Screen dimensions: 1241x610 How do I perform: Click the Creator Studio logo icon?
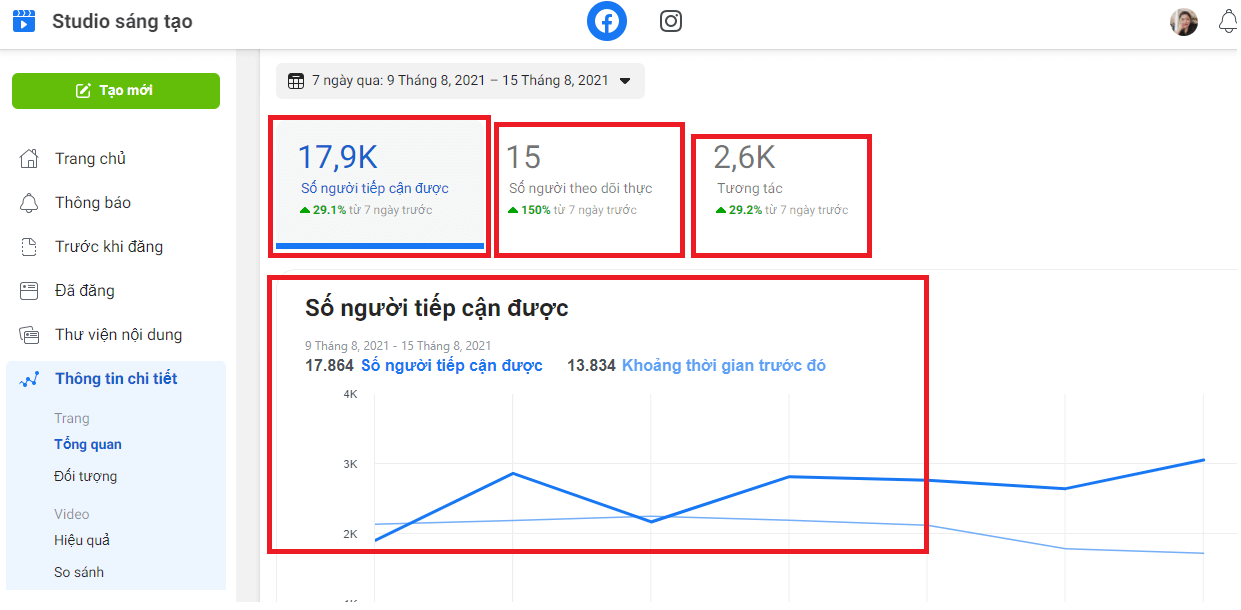pyautogui.click(x=24, y=21)
